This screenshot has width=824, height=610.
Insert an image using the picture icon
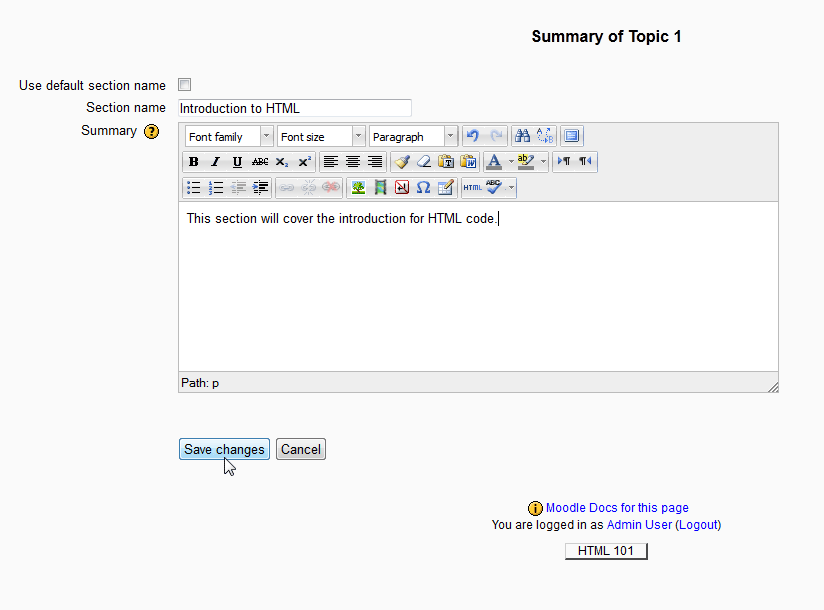(x=358, y=187)
